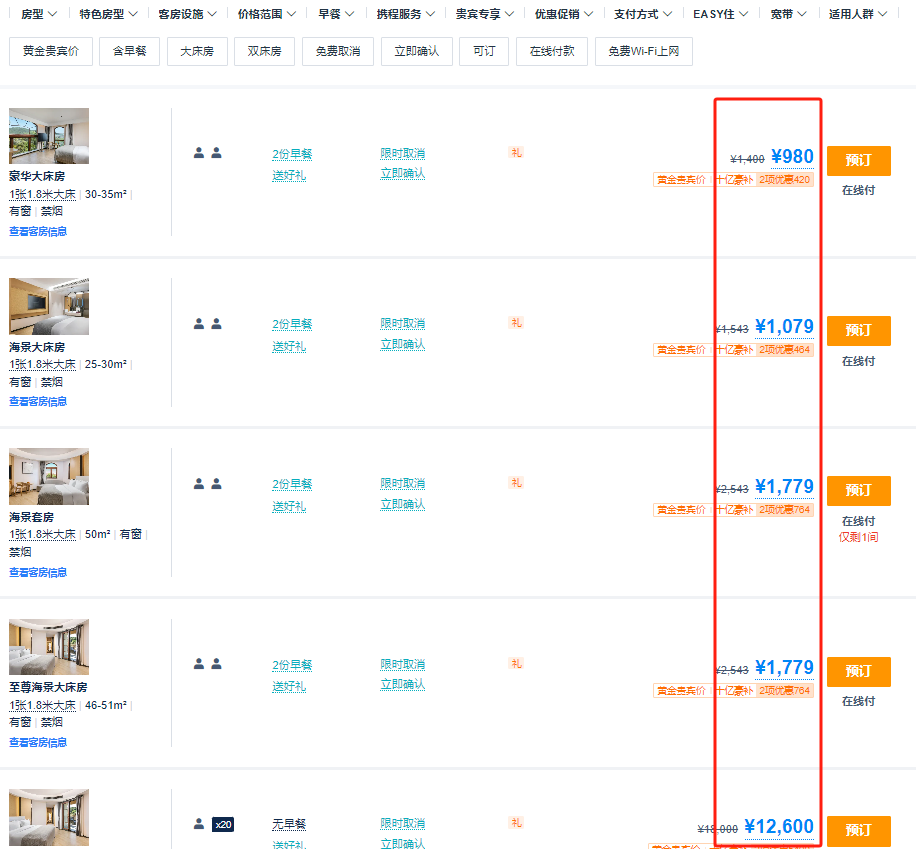Toggle the 在线付款 filter tag

(x=551, y=51)
